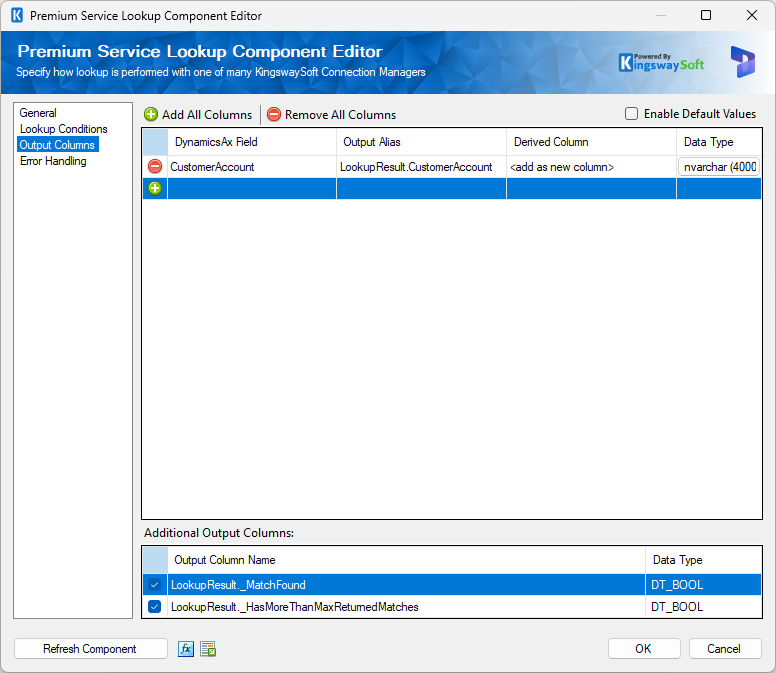Add a new column row with green plus icon

pos(155,188)
